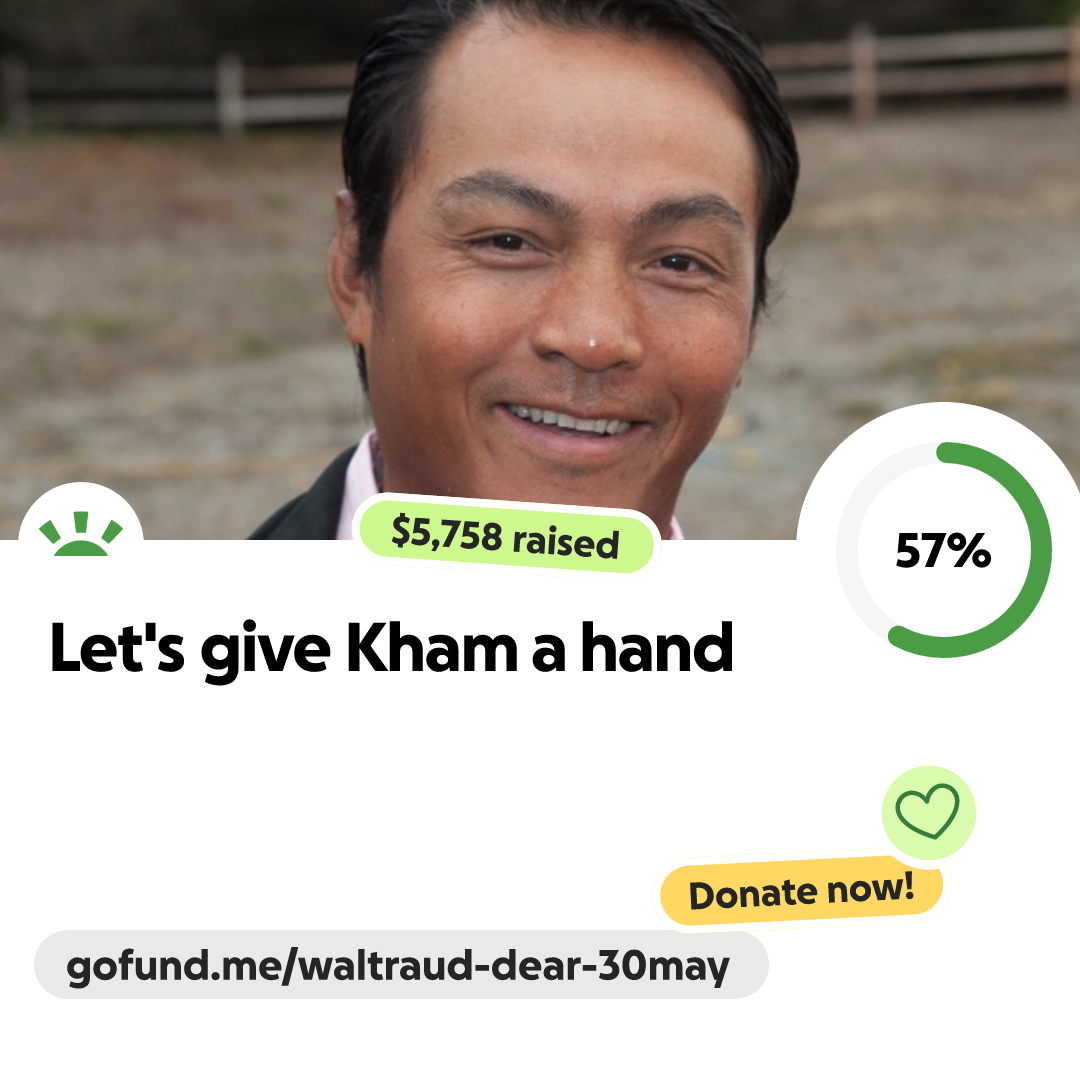
Task: Click the left ray of the sunburst logo
Action: pos(50,532)
